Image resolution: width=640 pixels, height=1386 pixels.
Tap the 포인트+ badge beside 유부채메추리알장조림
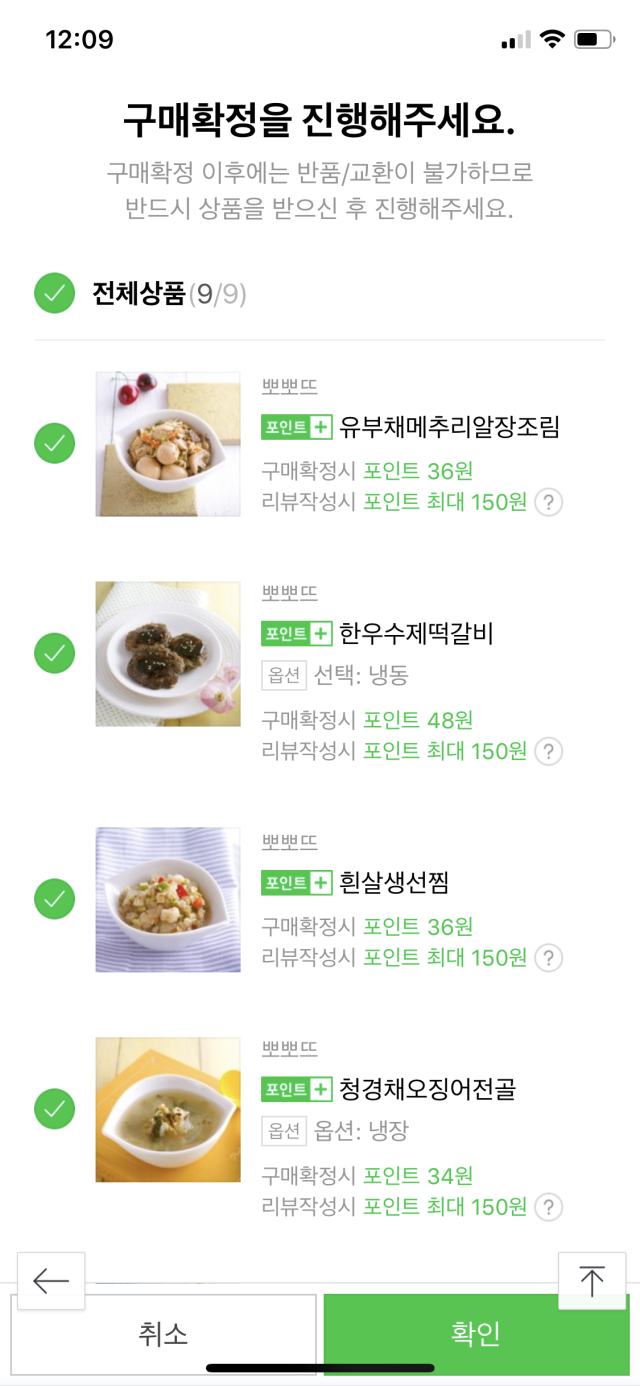click(x=296, y=428)
